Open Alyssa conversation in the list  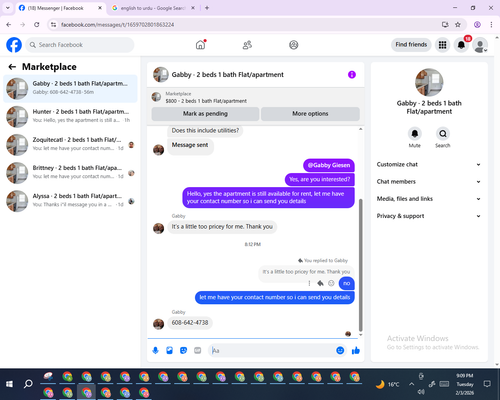[x=70, y=201]
